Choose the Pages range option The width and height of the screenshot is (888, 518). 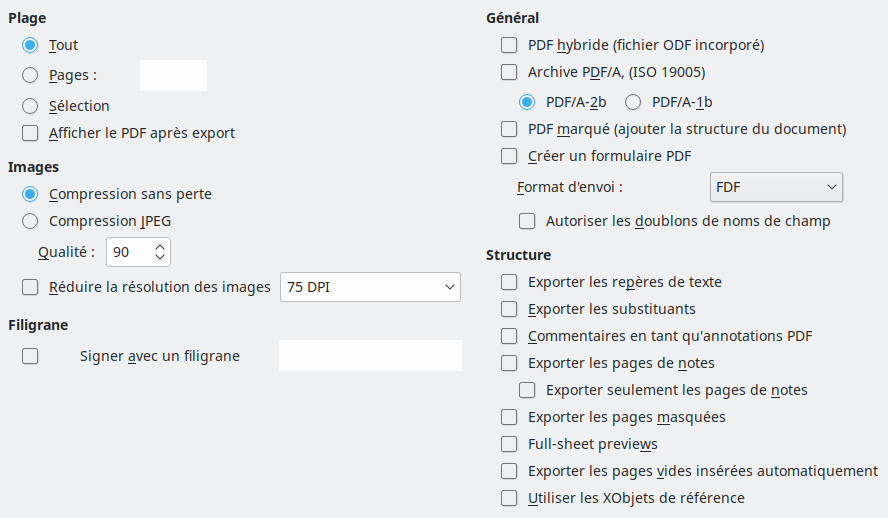tap(30, 75)
